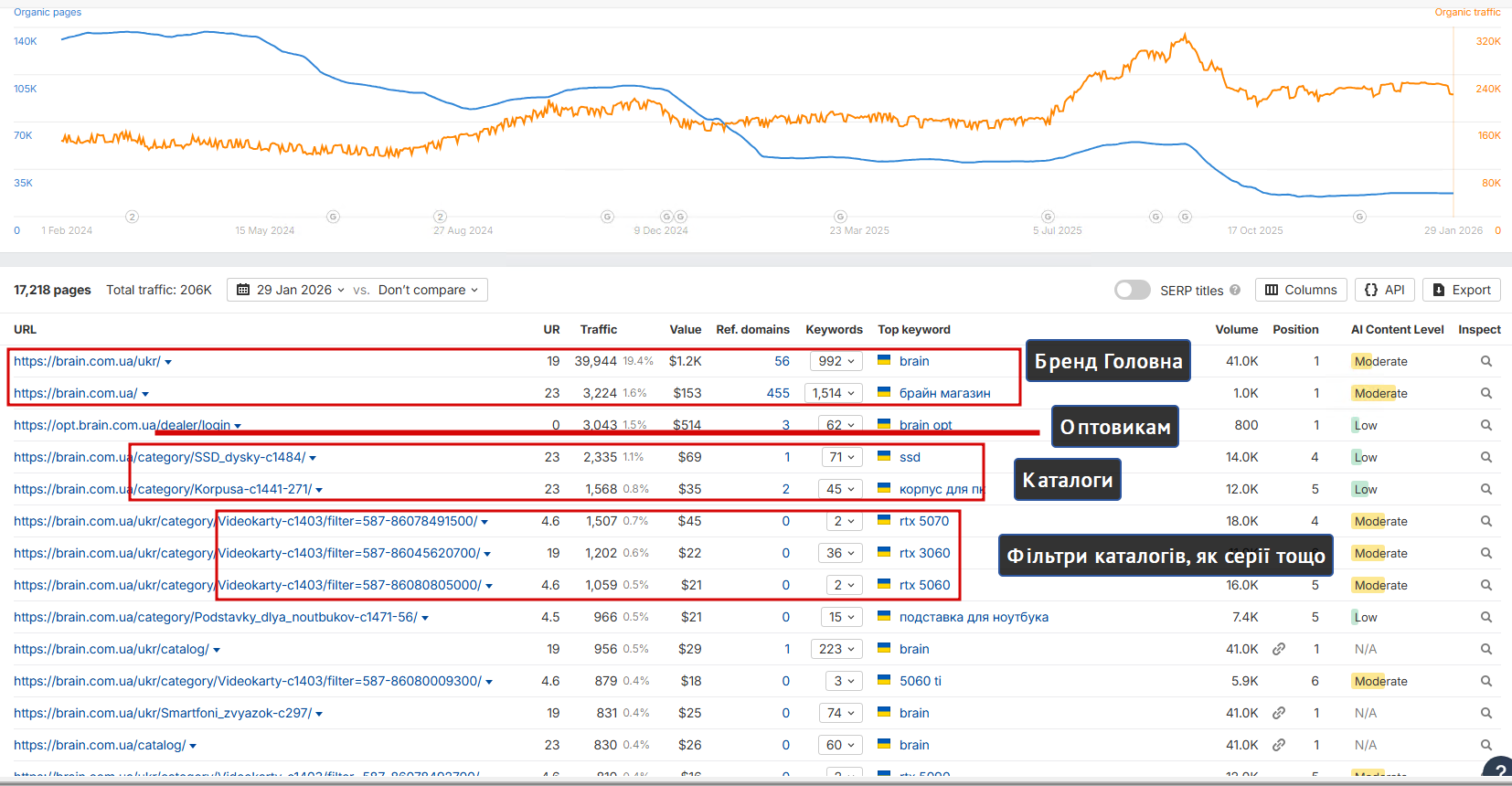Open the Podstavky_dlya_noutbukov URL link
This screenshot has width=1512, height=786.
216,617
